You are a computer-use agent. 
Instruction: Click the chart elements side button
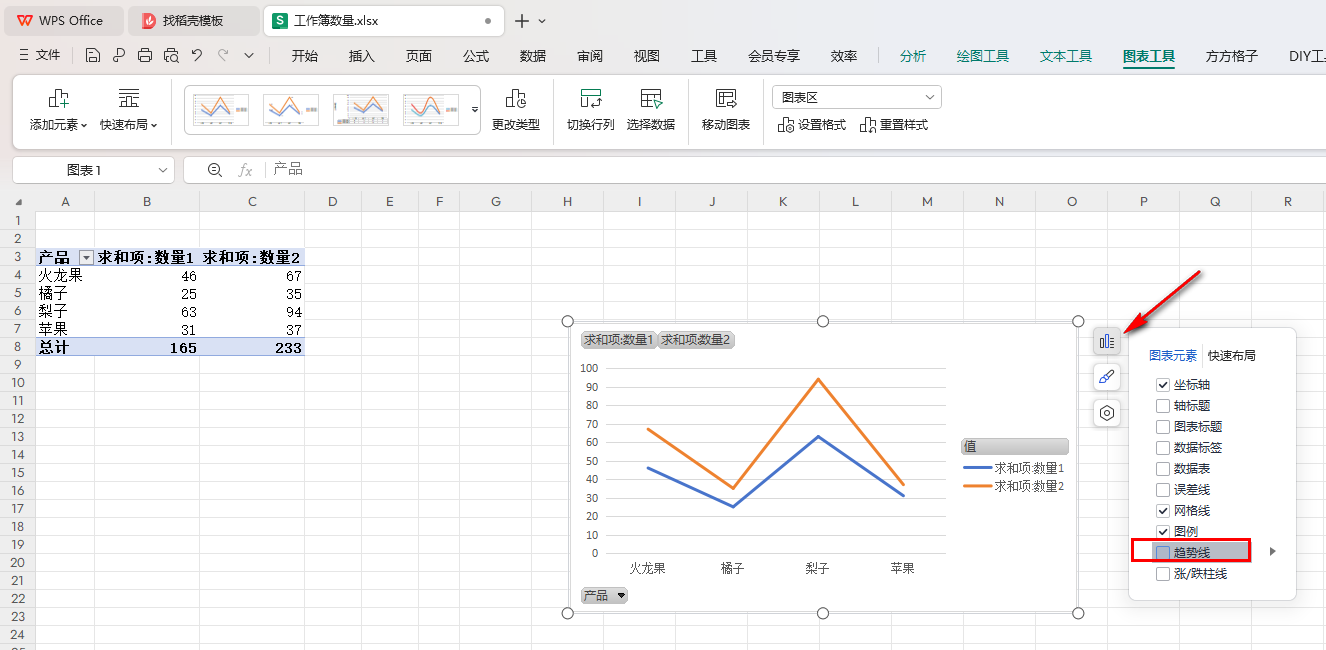point(1107,341)
